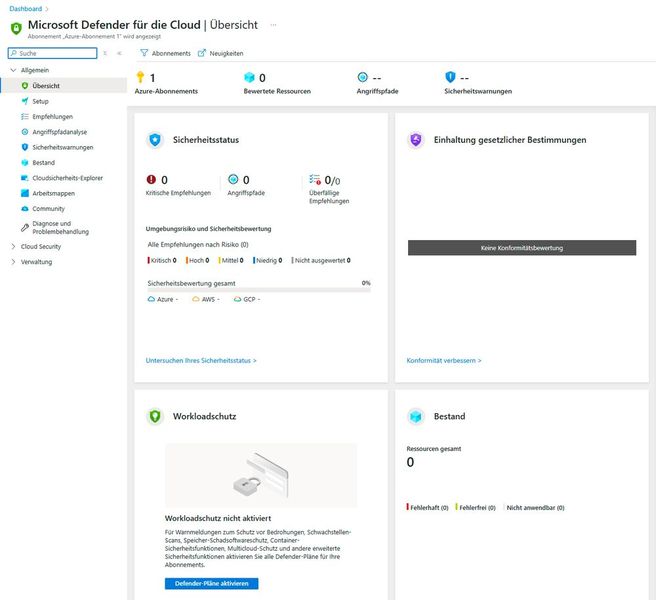Viewport: 656px width, 600px height.
Task: Click the Fehlerhaft (0) status label
Action: tap(428, 508)
